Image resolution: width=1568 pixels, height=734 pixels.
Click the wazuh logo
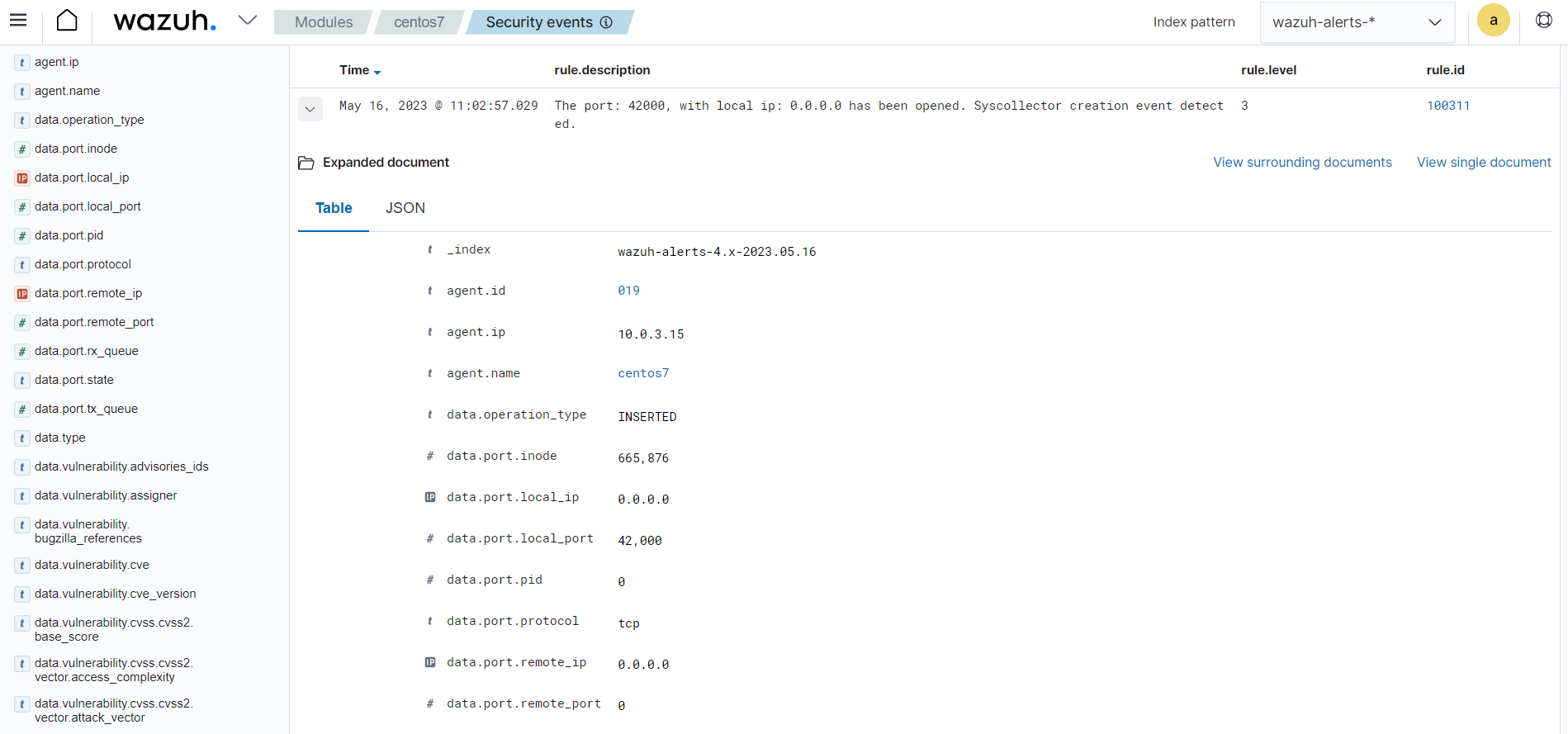[x=164, y=21]
